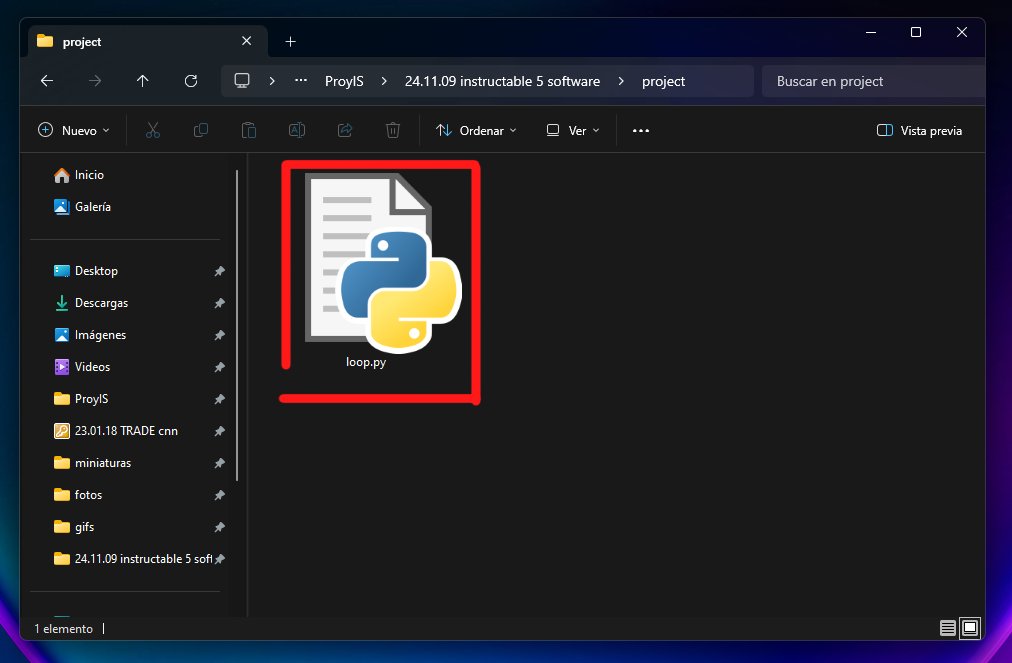Open Imágenes in the sidebar

[x=90, y=335]
